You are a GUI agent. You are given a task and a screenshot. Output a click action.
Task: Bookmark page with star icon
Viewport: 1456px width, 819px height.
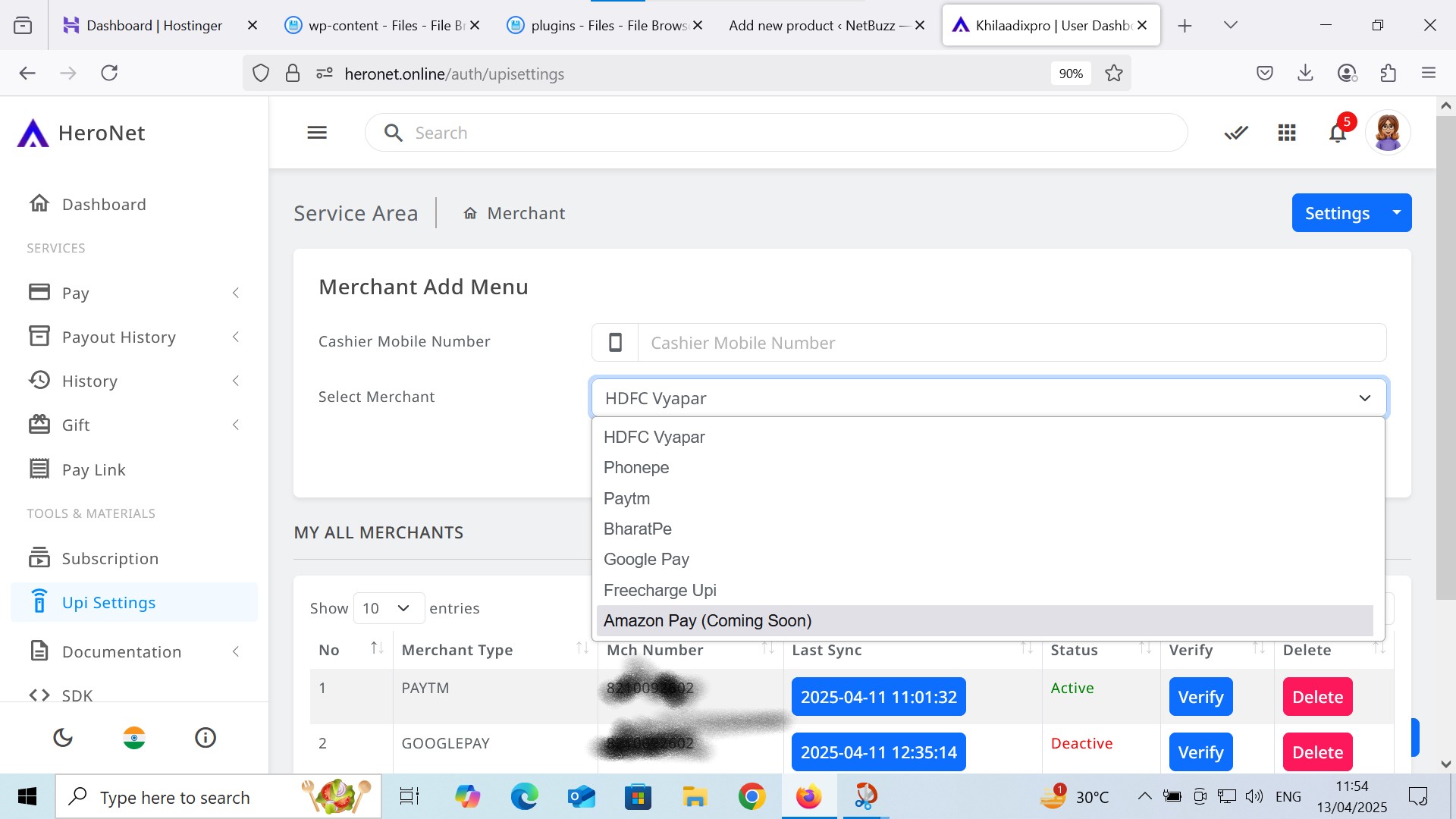pos(1113,74)
